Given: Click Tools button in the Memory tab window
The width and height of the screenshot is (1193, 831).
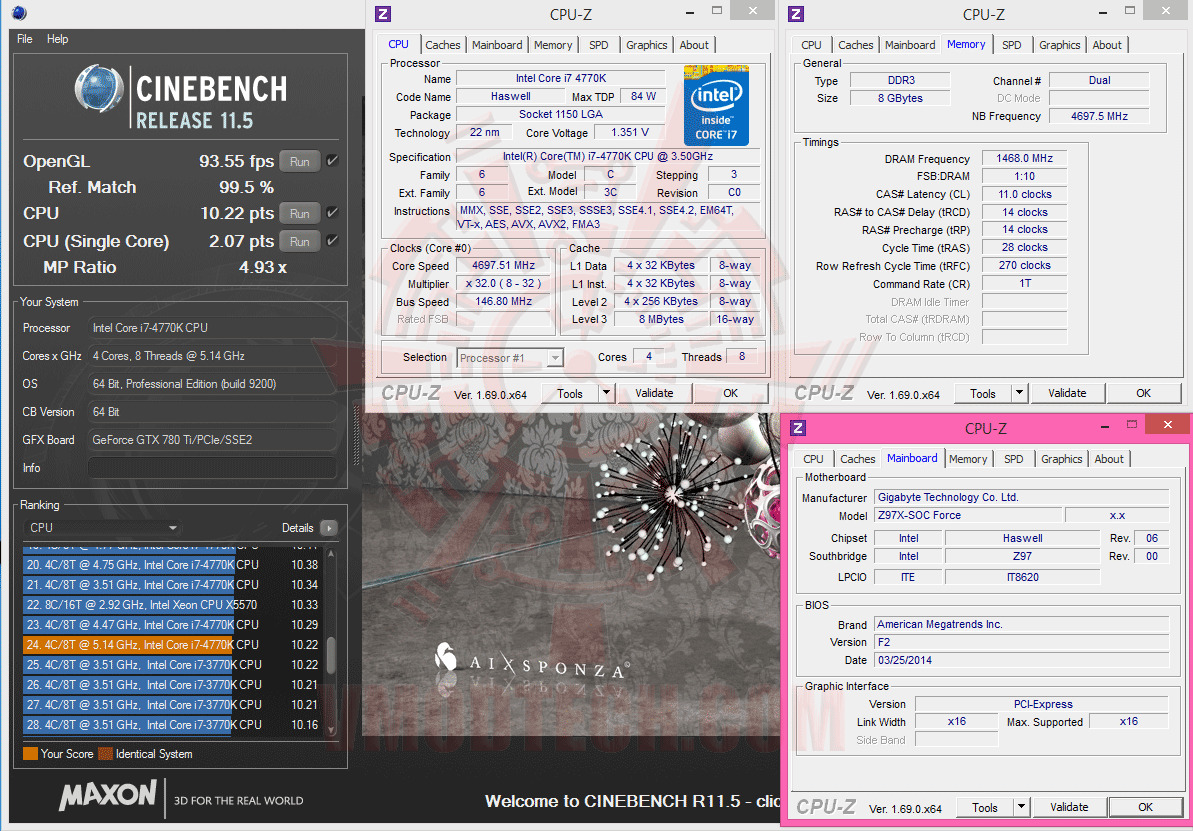Looking at the screenshot, I should 983,393.
